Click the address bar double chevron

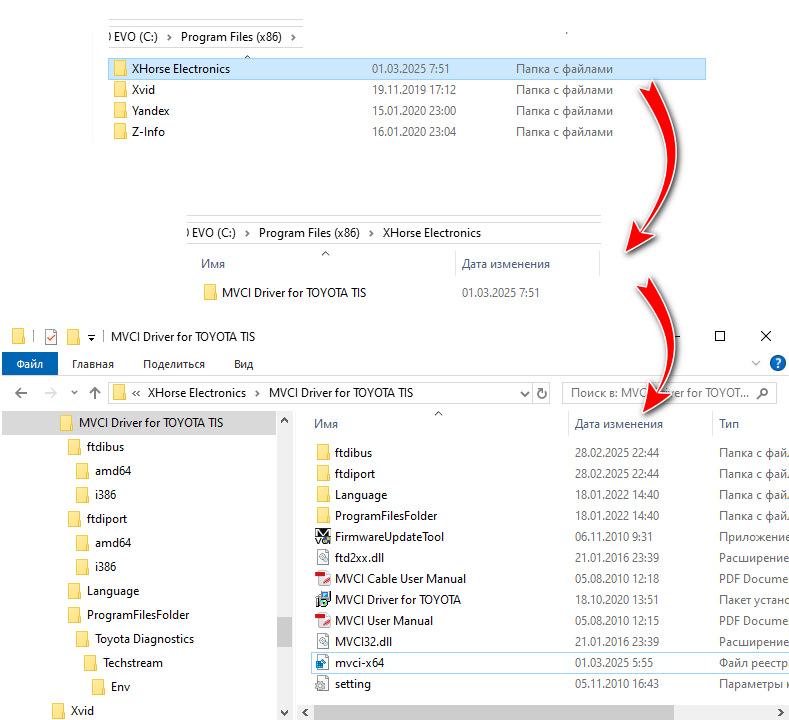[136, 393]
